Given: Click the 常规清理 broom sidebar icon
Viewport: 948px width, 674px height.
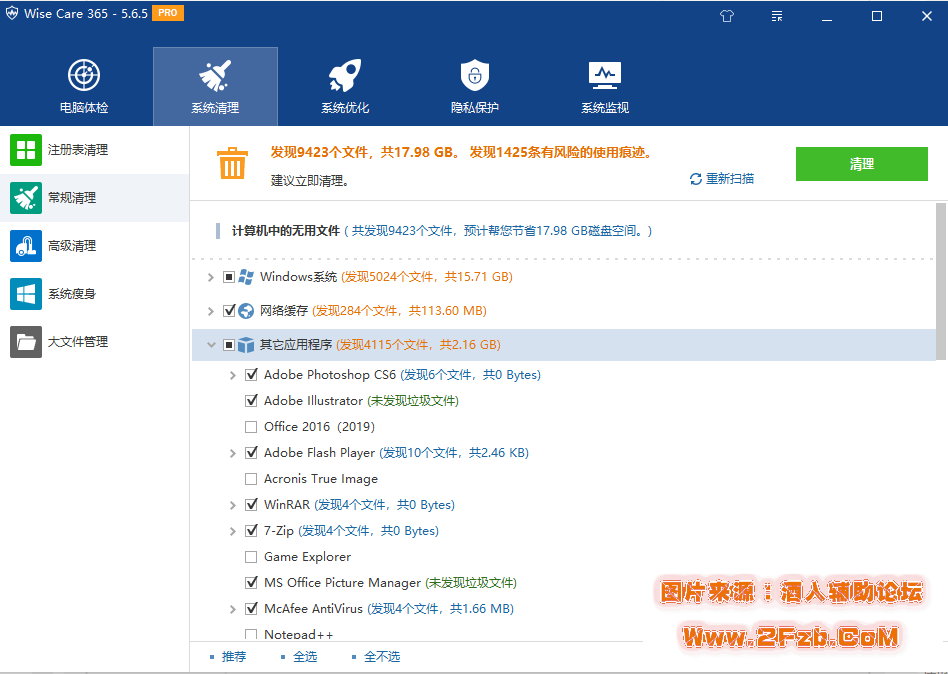Looking at the screenshot, I should pos(26,198).
